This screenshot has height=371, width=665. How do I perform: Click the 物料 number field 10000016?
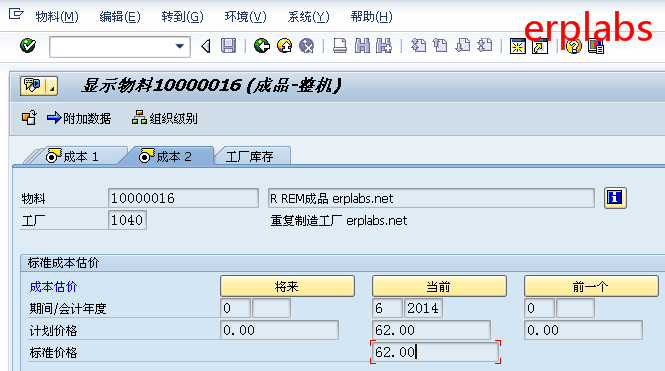[x=183, y=198]
